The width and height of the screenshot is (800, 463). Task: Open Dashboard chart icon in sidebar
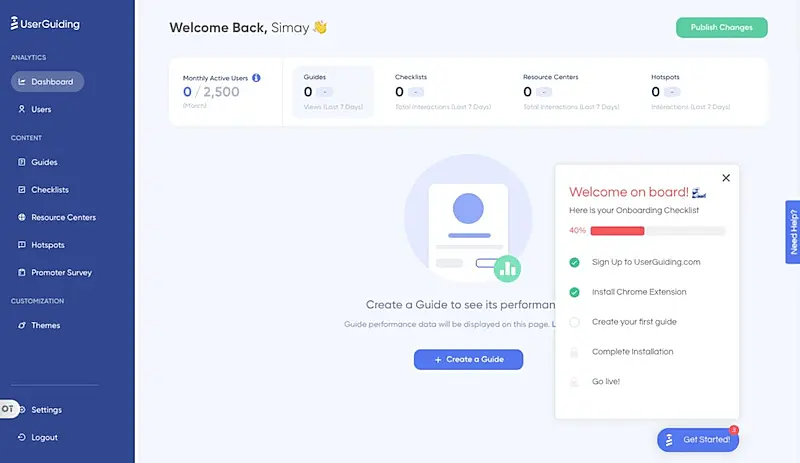[22, 82]
